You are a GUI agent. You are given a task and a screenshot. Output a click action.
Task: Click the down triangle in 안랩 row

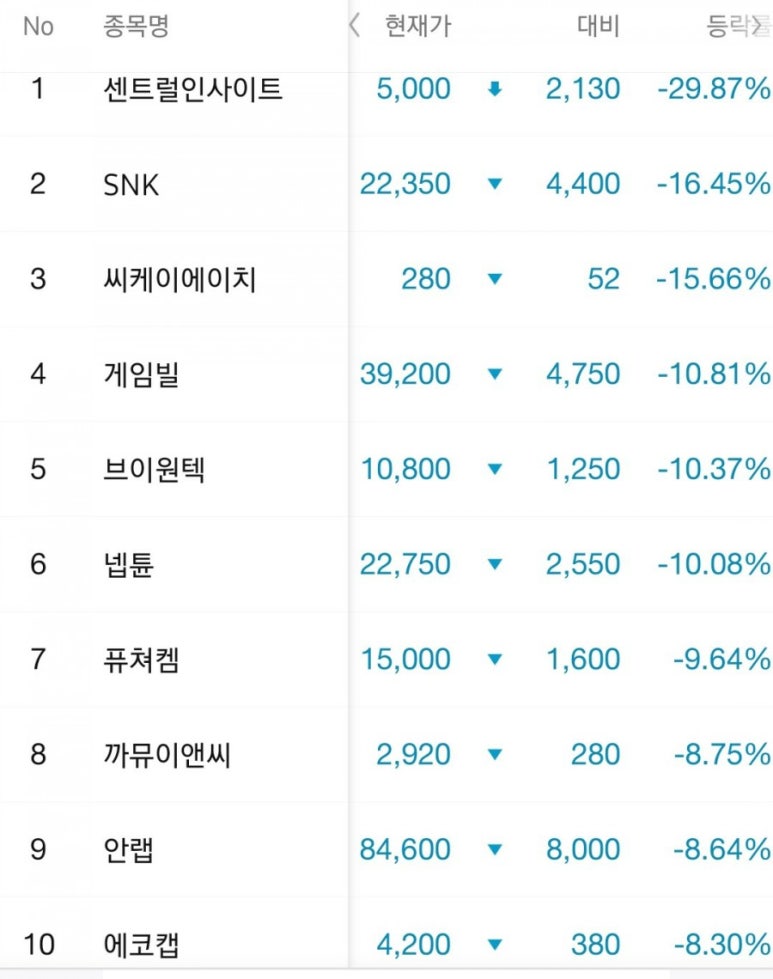[x=495, y=849]
